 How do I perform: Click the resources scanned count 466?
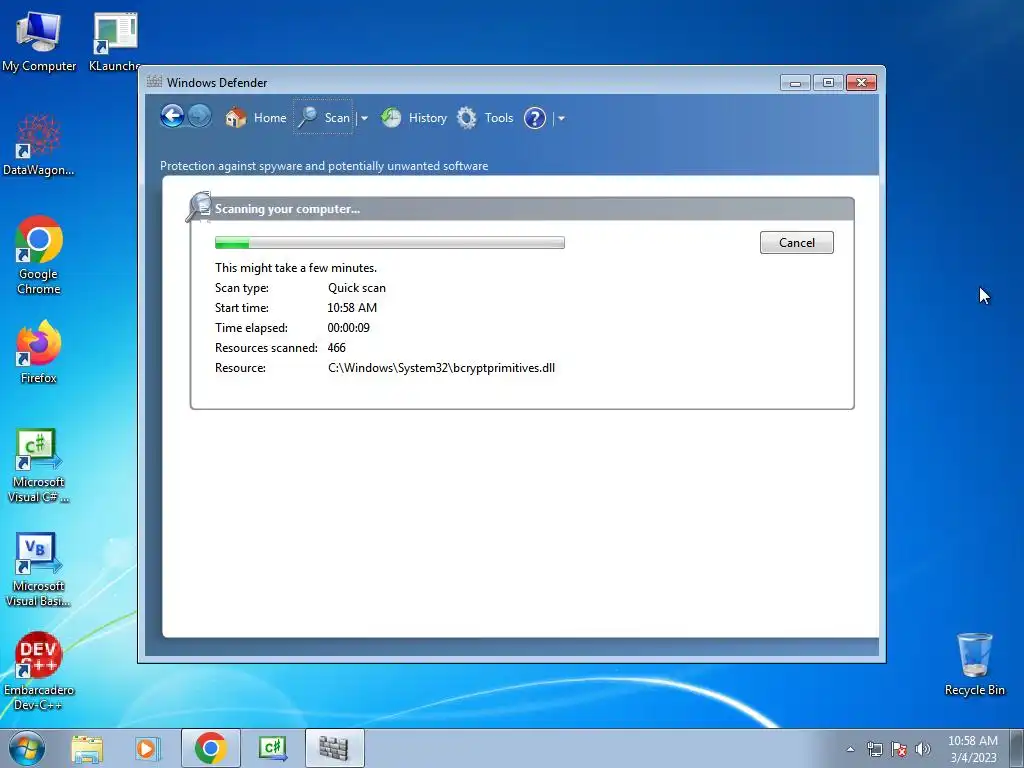click(336, 347)
